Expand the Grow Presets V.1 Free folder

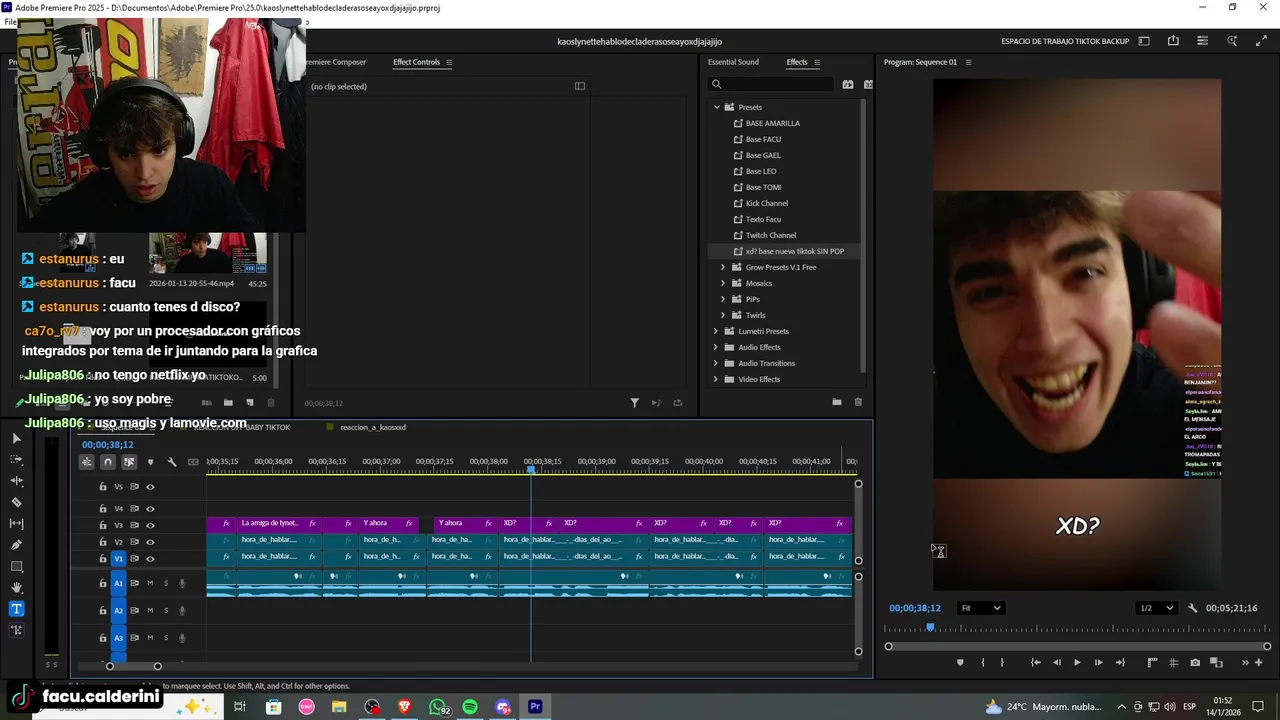[723, 267]
